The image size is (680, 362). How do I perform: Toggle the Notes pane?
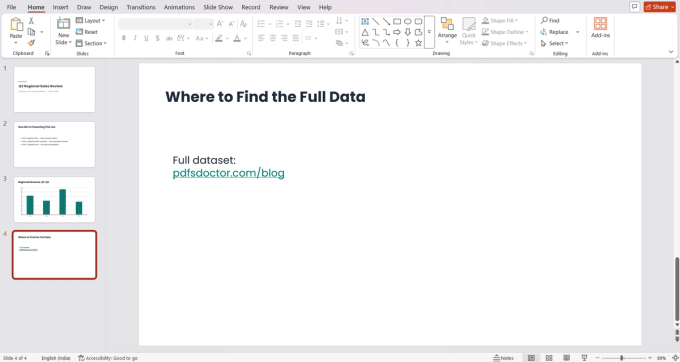point(503,358)
